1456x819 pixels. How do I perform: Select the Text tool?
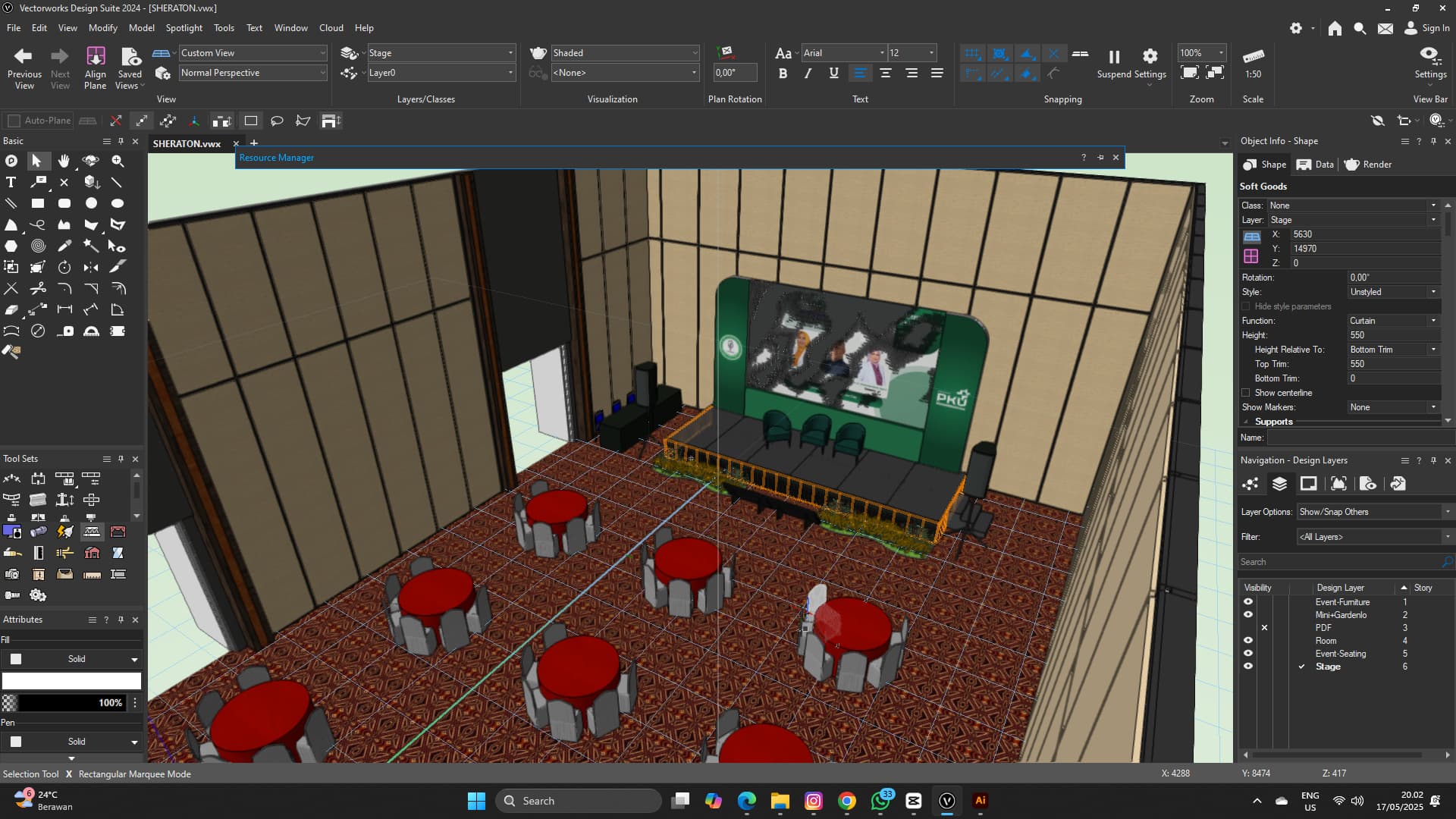coord(11,182)
